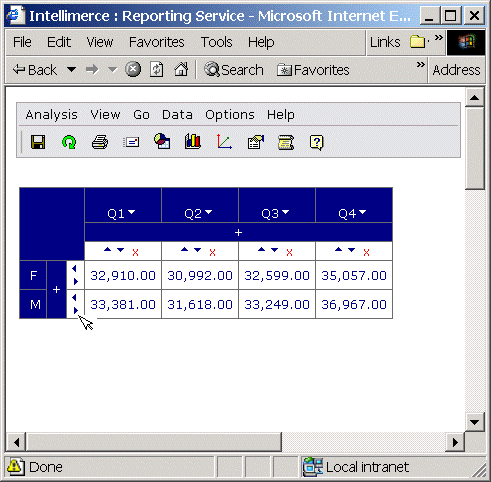
Task: Open the Back button history dropdown
Action: 71,70
